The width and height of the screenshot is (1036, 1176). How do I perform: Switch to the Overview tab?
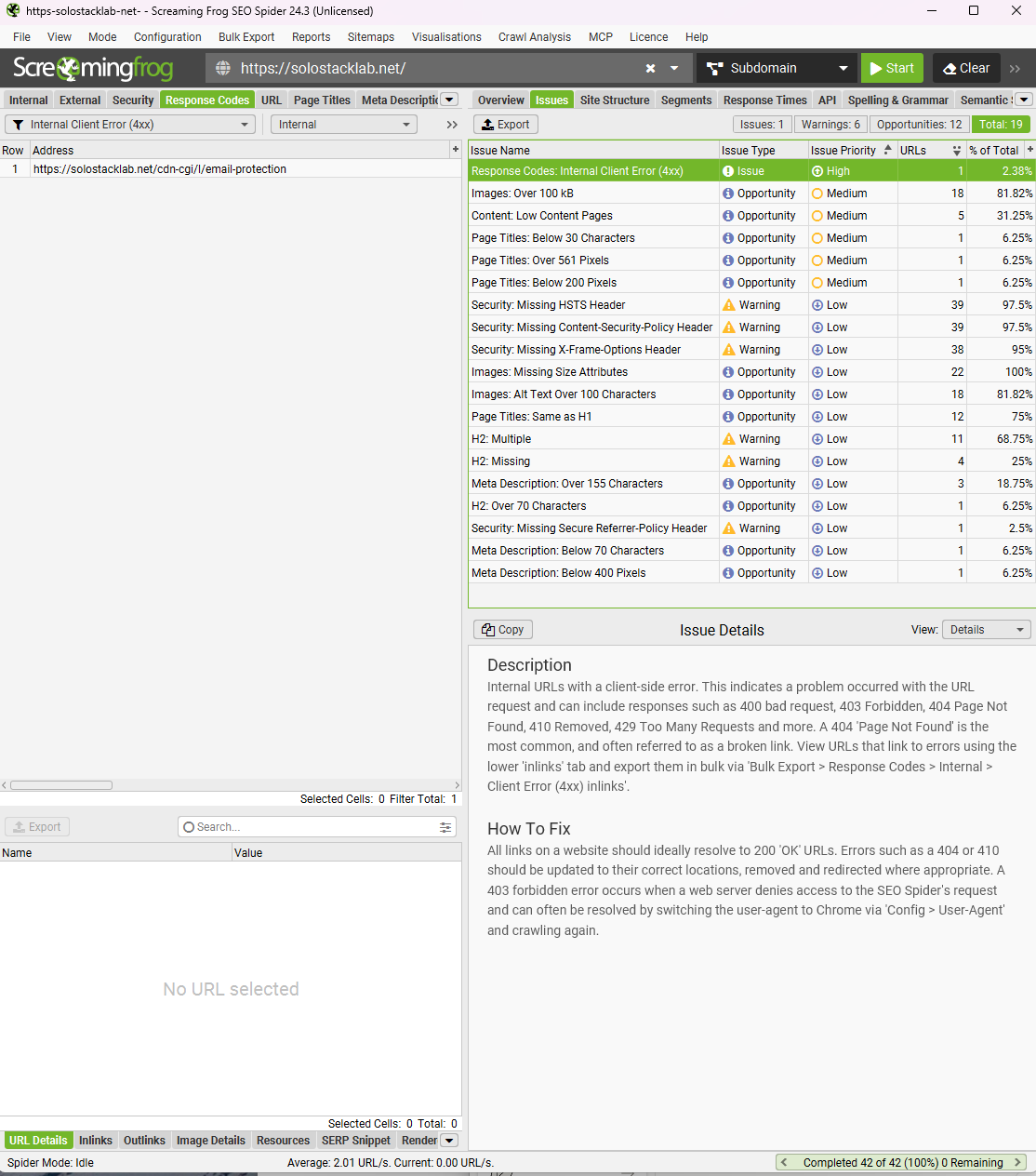point(501,100)
